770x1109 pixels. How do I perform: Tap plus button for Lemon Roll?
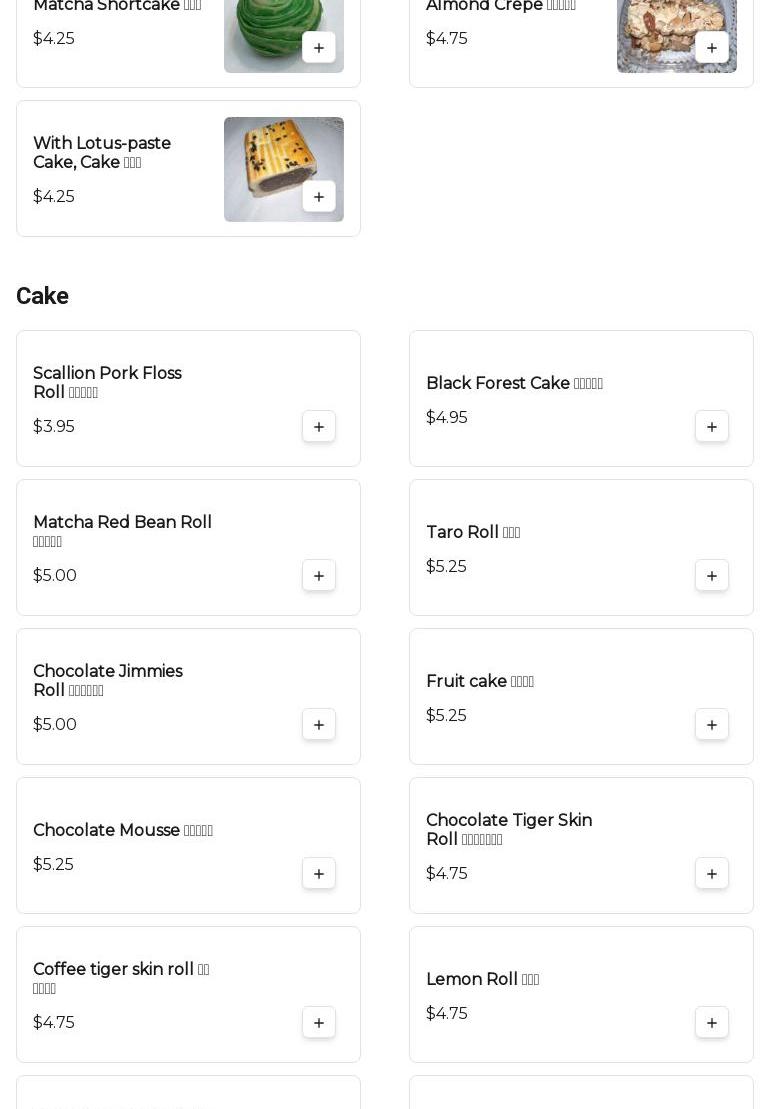tap(712, 1023)
